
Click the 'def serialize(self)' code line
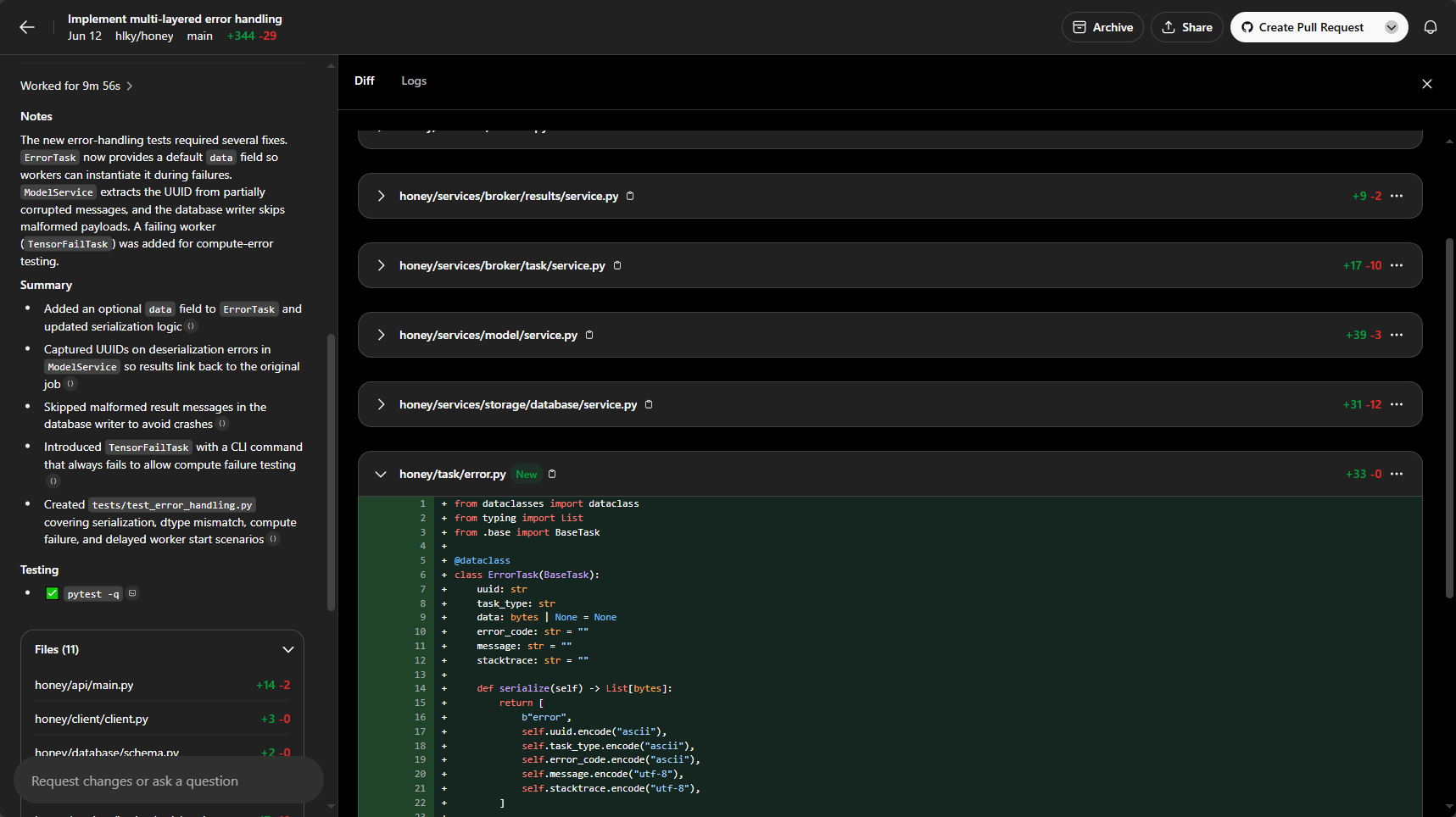574,688
